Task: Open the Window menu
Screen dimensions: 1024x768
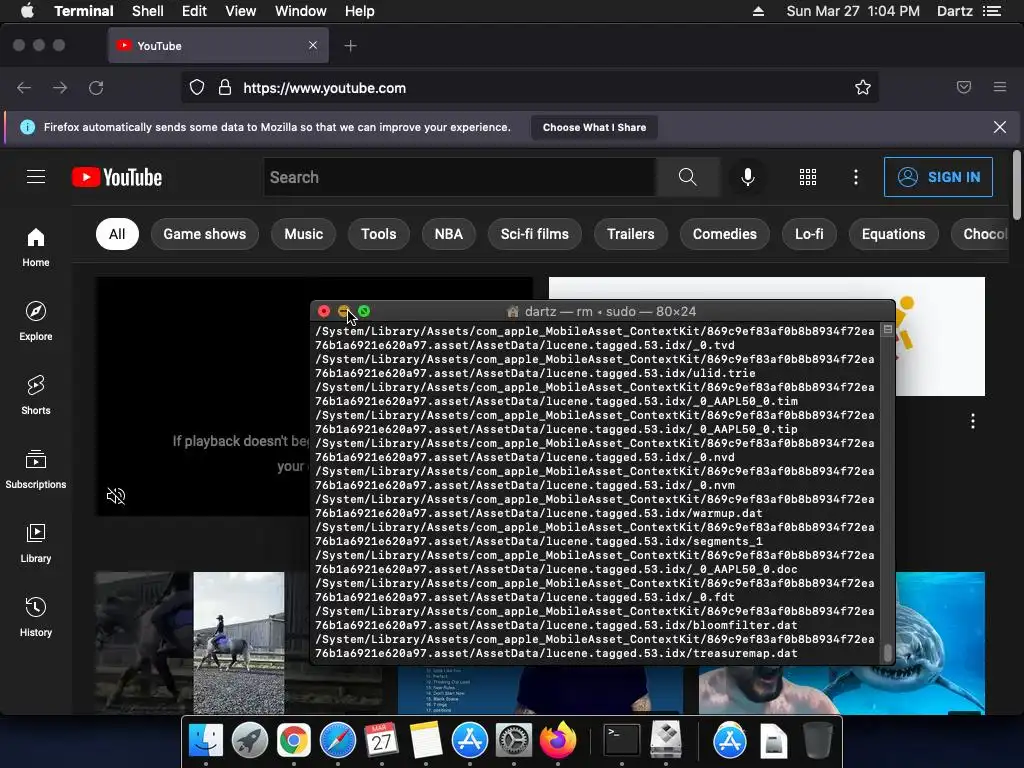Action: point(300,11)
